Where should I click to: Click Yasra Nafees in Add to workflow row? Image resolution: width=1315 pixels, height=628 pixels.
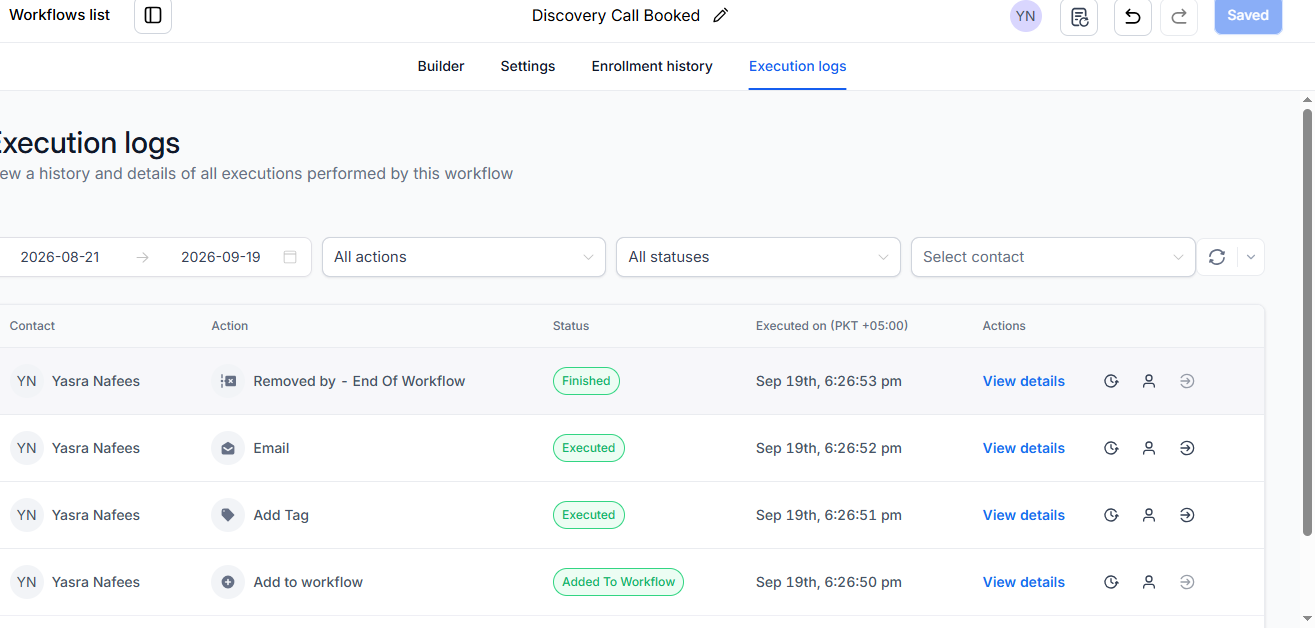pos(96,582)
